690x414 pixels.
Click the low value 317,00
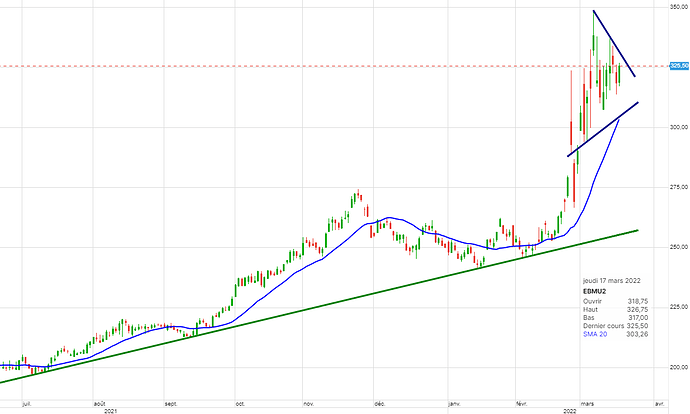tap(638, 318)
